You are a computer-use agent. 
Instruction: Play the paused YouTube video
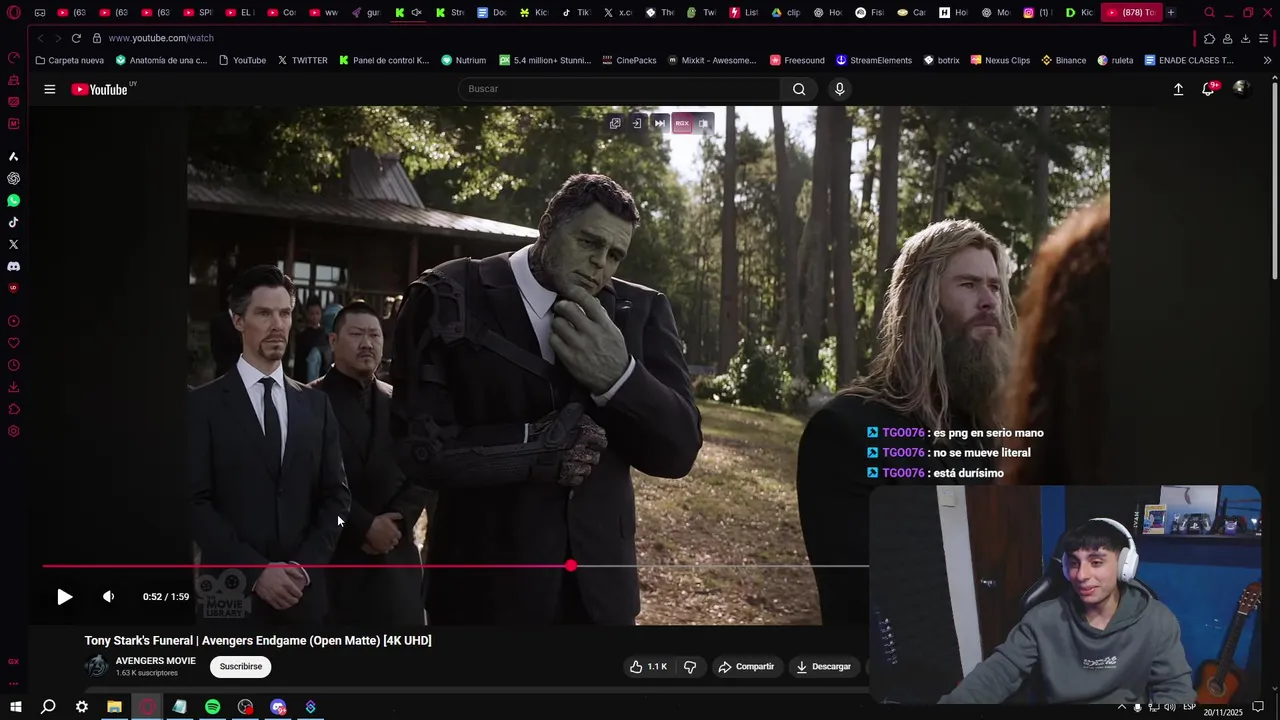tap(64, 597)
